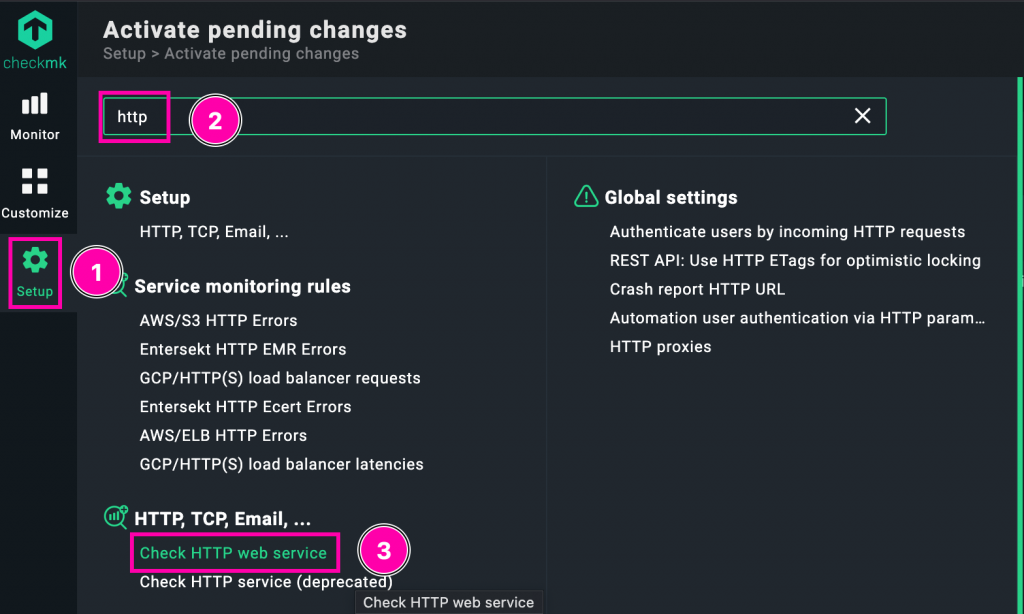Click the http search input field

pyautogui.click(x=500, y=116)
